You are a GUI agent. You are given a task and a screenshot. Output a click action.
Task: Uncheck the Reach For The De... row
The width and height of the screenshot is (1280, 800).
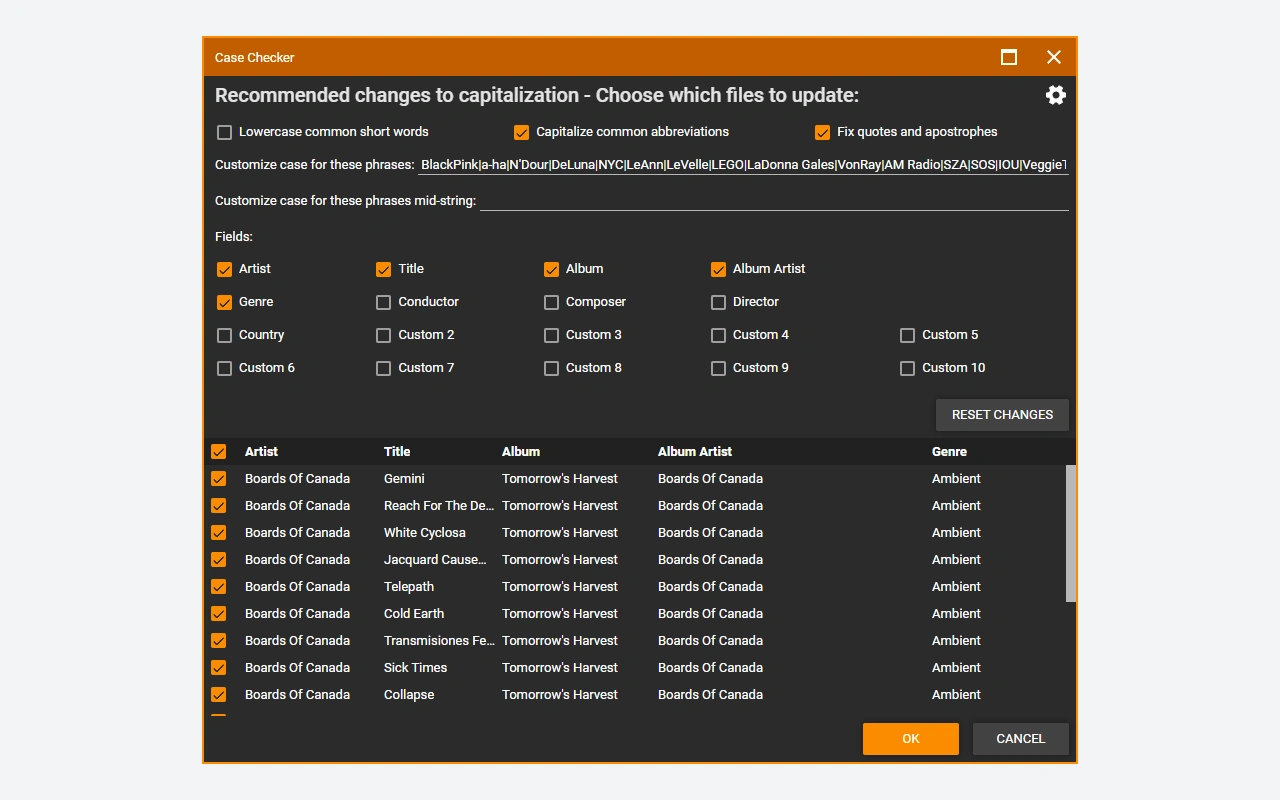click(x=218, y=506)
